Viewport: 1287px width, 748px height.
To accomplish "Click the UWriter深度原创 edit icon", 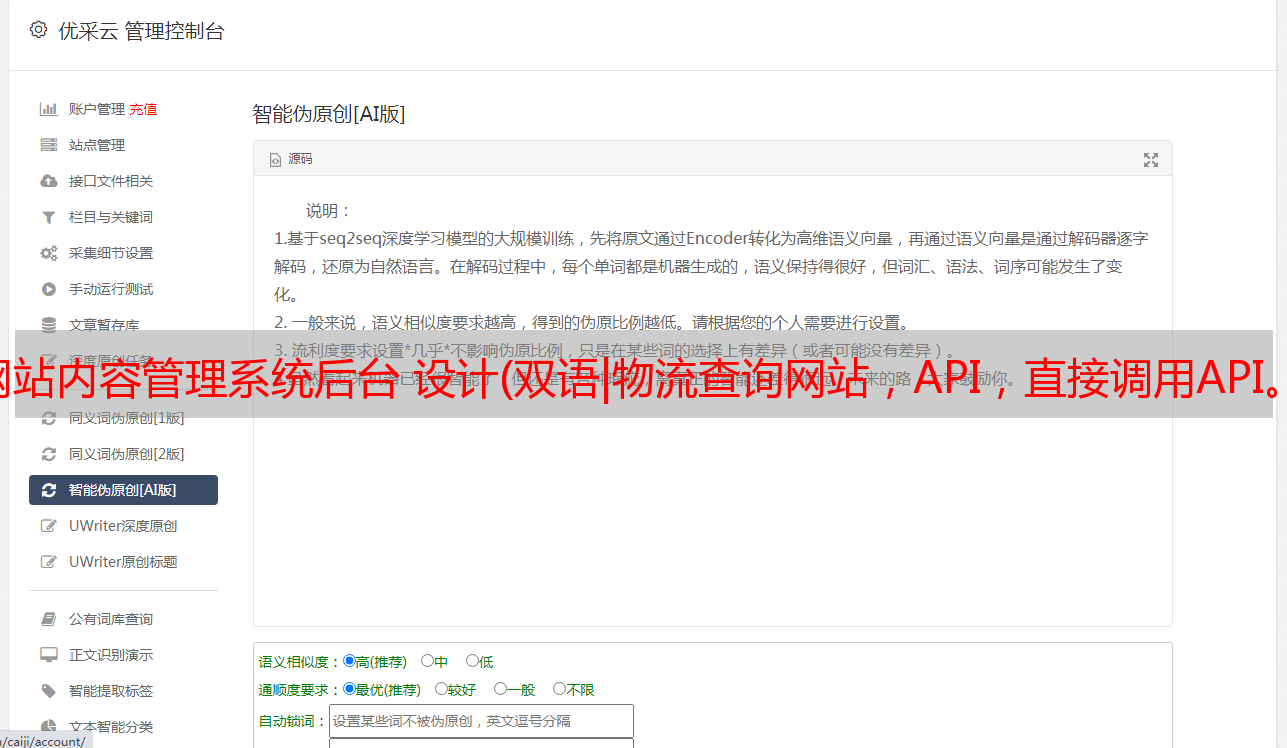I will (x=48, y=526).
